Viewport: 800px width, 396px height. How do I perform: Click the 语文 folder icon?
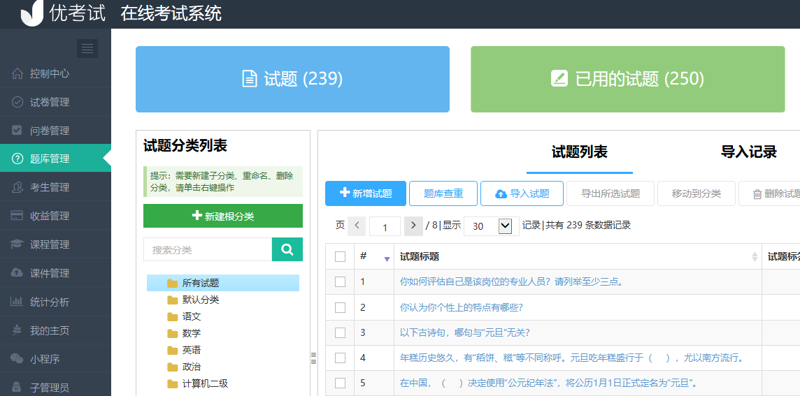pos(172,316)
